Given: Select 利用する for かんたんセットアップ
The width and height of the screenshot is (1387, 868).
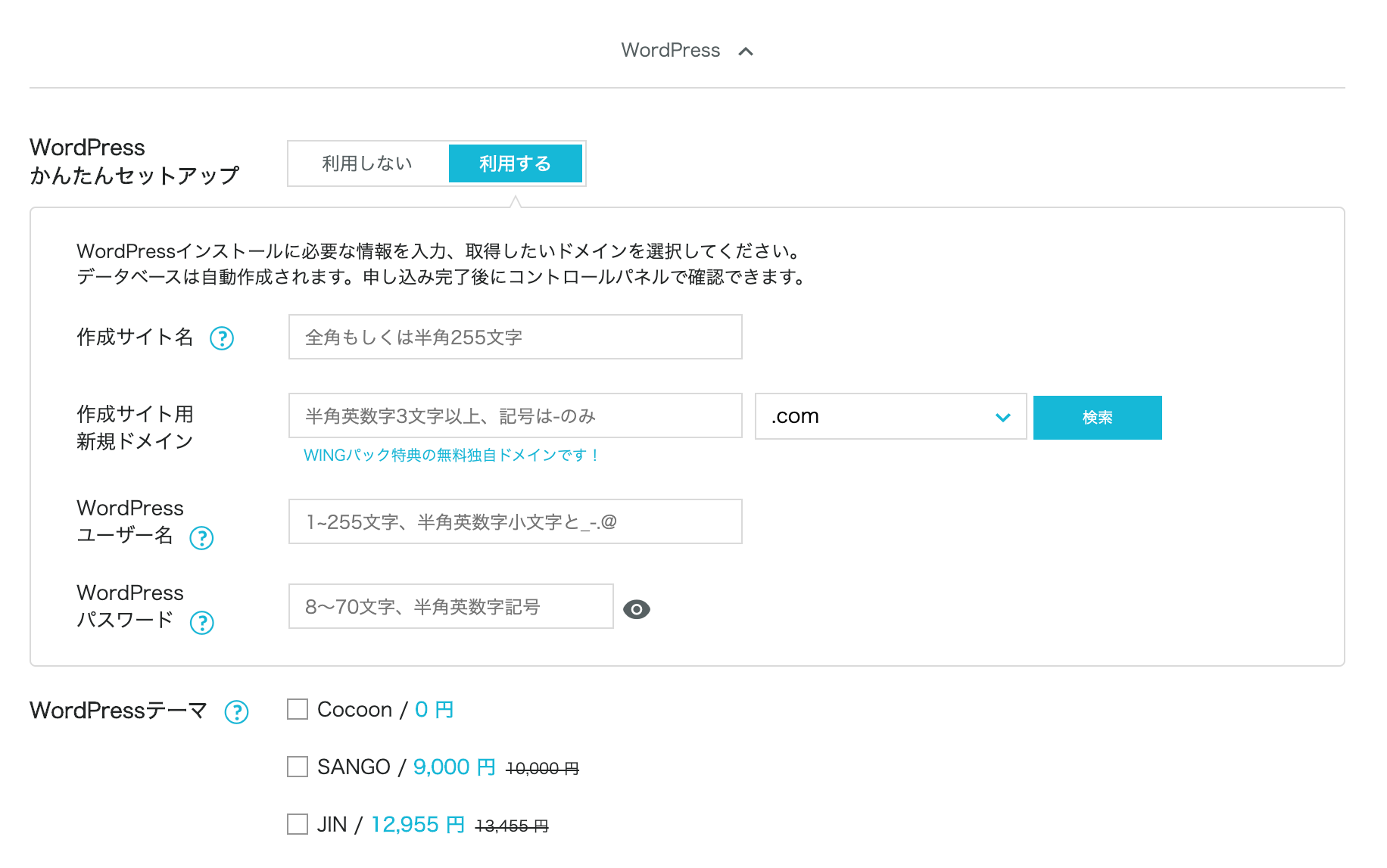Looking at the screenshot, I should tap(515, 163).
